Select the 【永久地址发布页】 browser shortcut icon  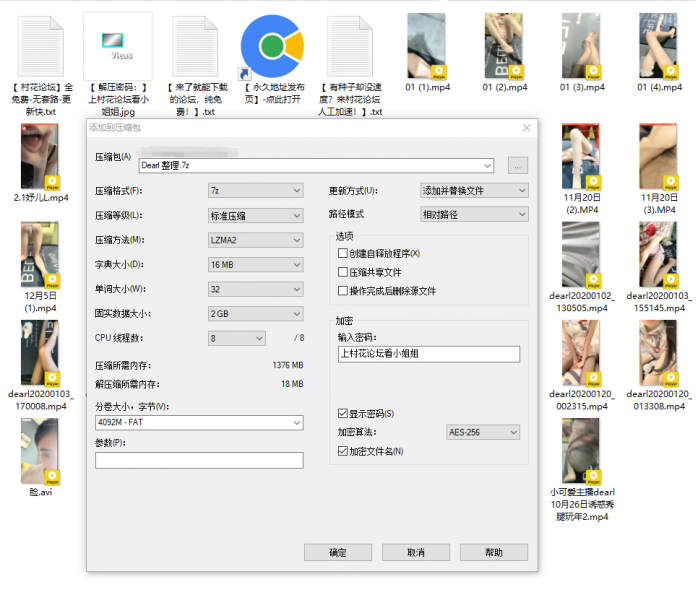[x=272, y=46]
